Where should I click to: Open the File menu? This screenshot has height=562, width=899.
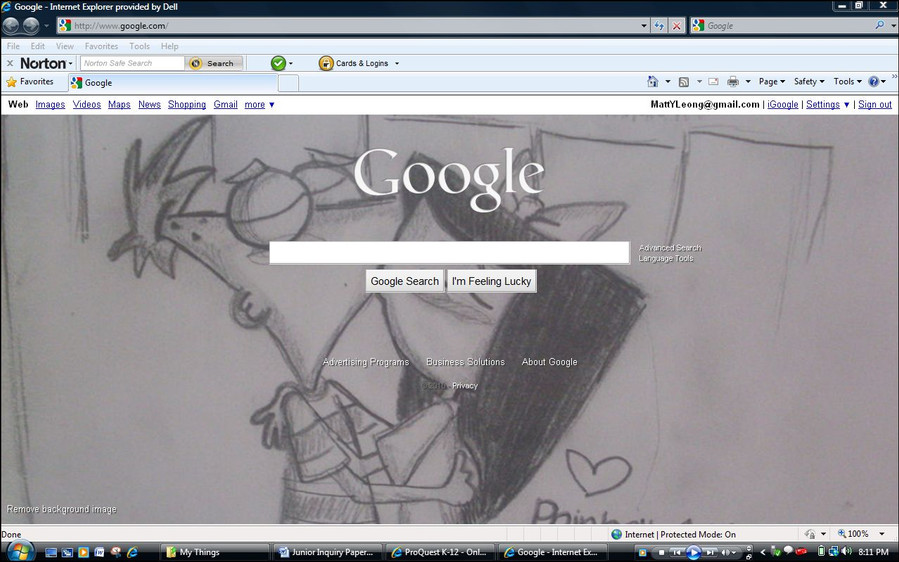click(13, 46)
